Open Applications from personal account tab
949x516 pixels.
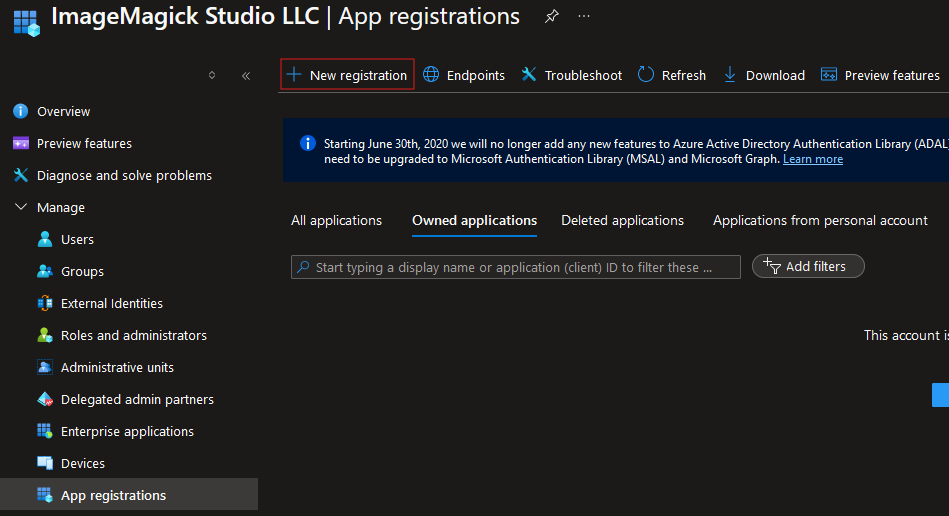pos(820,220)
